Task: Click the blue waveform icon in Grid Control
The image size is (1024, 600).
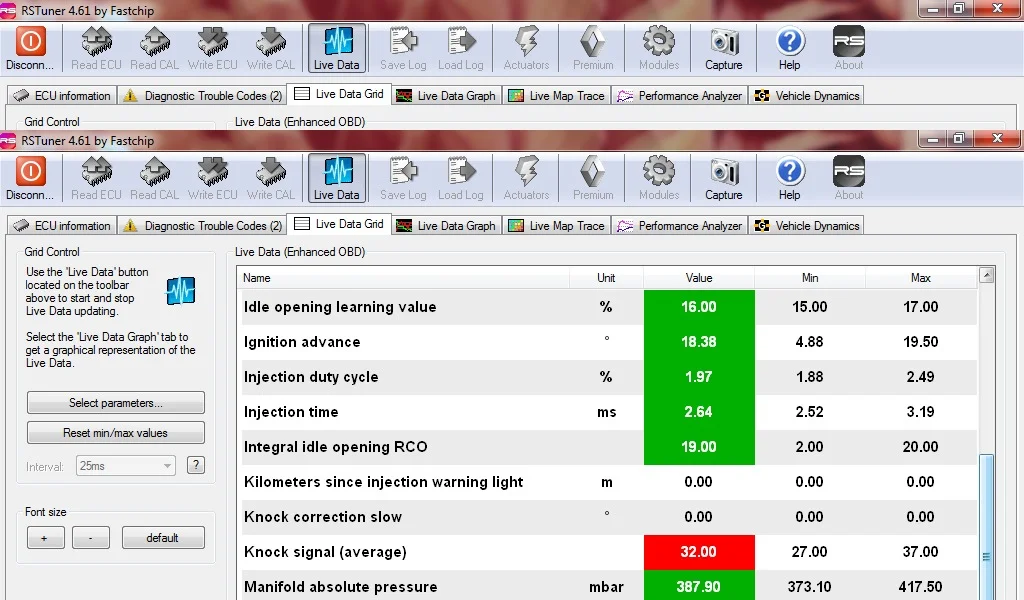Action: pos(181,291)
